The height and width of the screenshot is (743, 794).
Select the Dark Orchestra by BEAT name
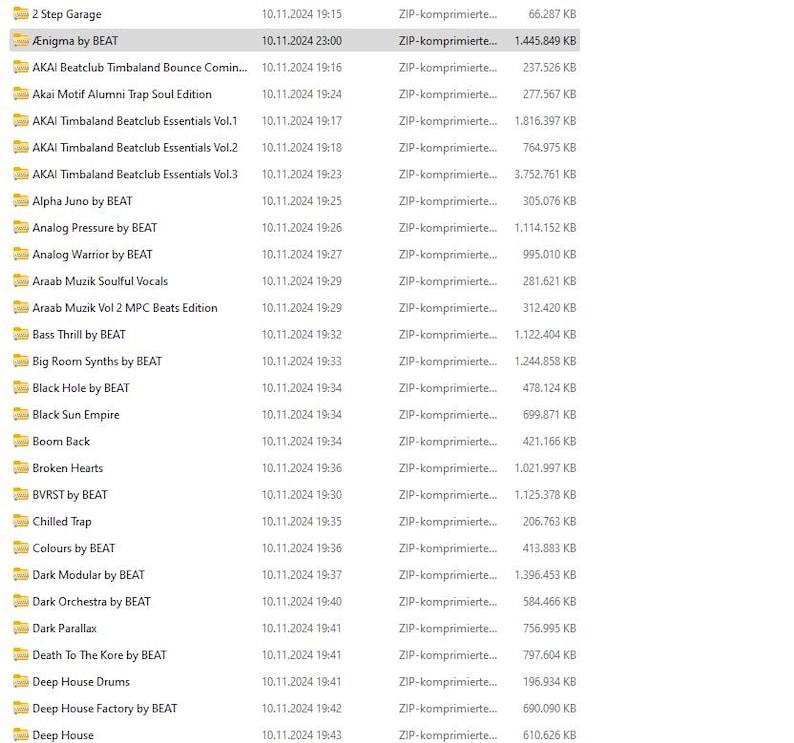tap(91, 602)
